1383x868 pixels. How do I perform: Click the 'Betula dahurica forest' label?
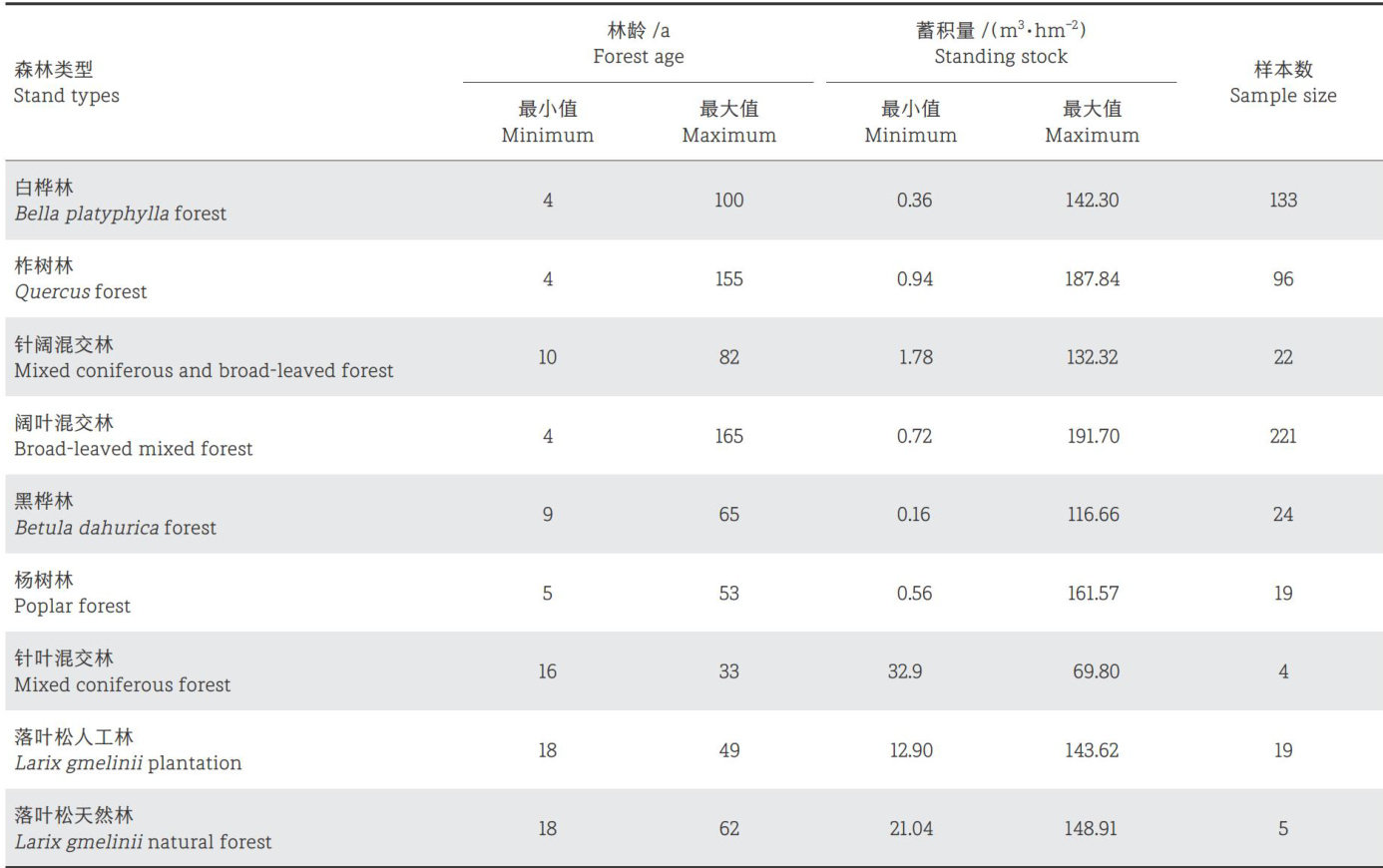click(116, 528)
